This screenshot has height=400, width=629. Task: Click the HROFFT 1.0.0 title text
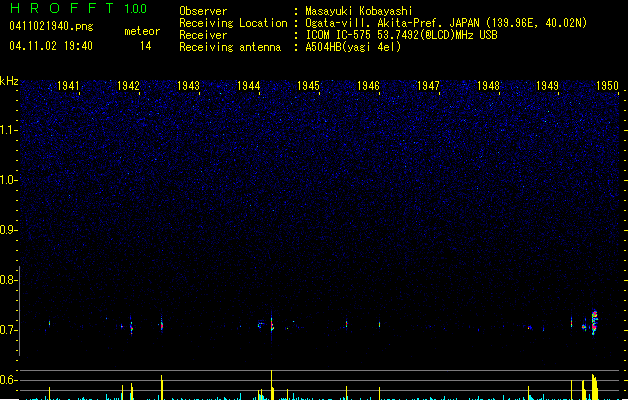(x=78, y=8)
